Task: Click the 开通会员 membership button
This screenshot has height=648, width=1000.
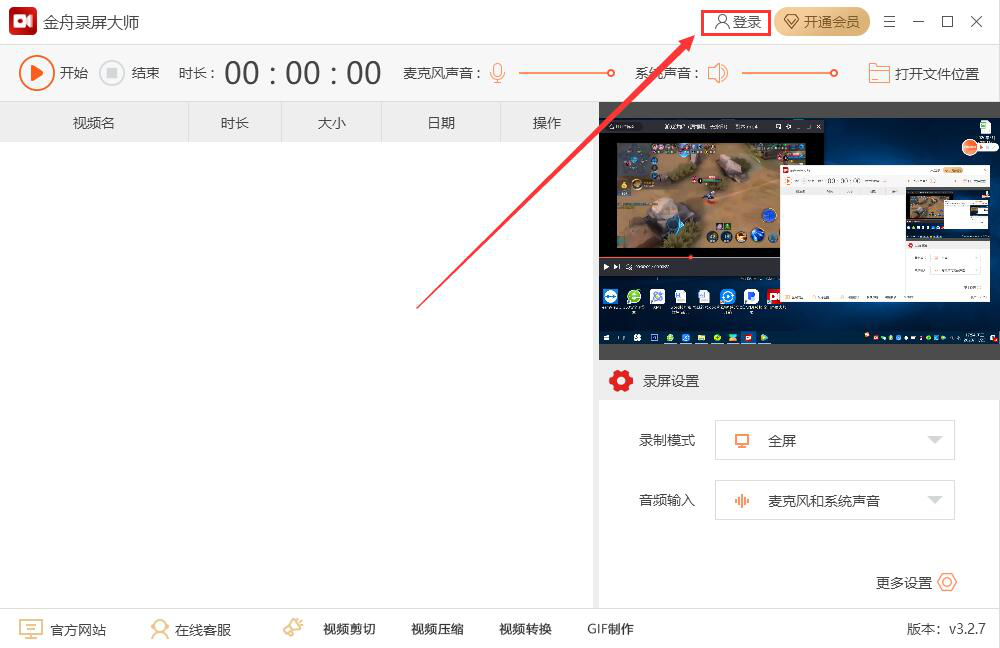Action: pyautogui.click(x=822, y=22)
